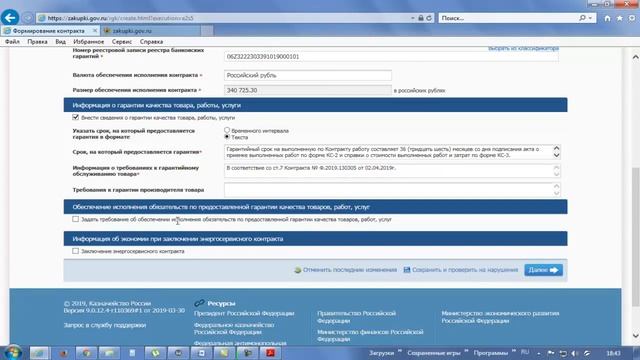Viewport: 640px width, 360px height.
Task: Go back with the browser Back arrow
Action: click(10, 18)
